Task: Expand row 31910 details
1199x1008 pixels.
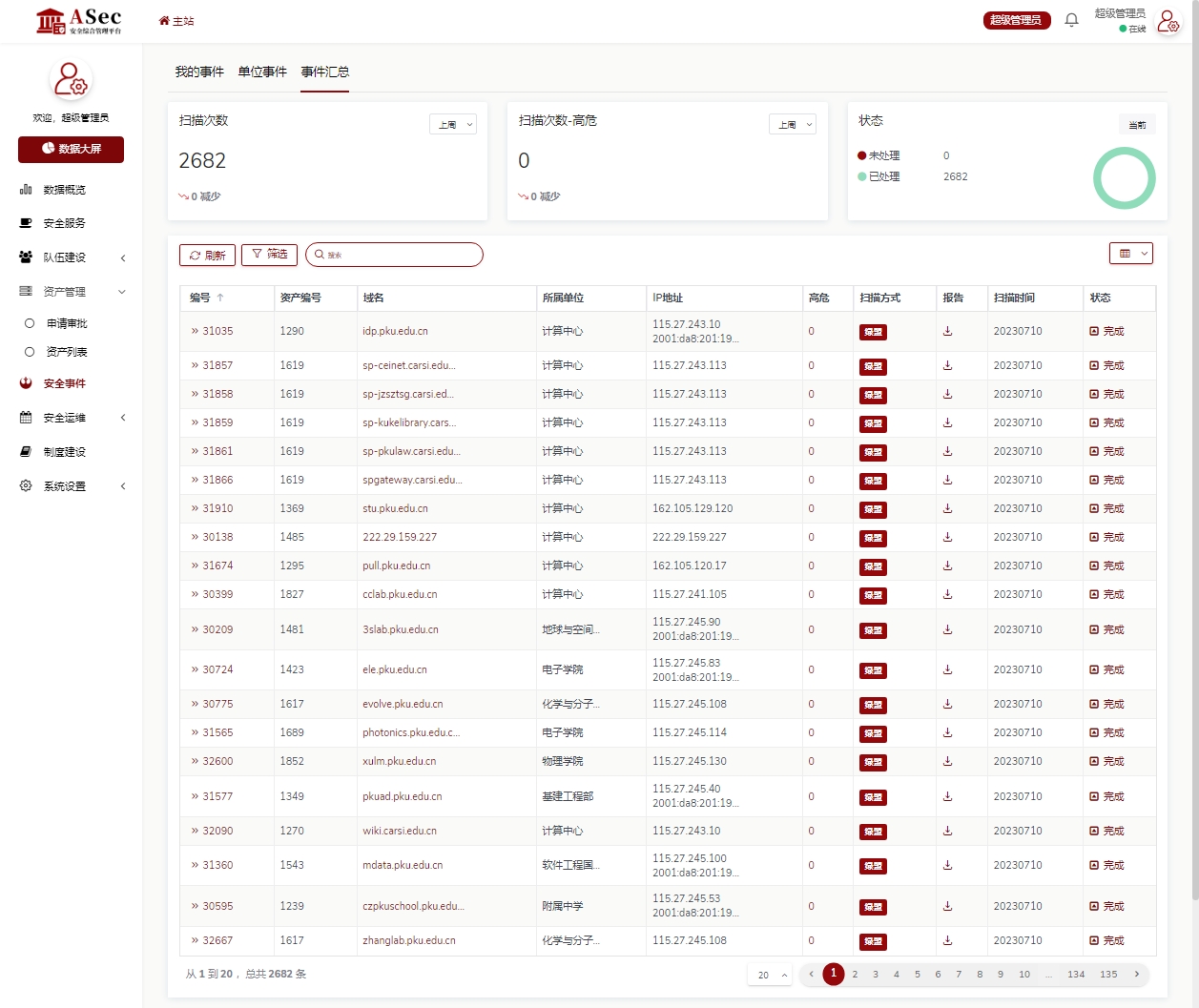Action: [195, 508]
